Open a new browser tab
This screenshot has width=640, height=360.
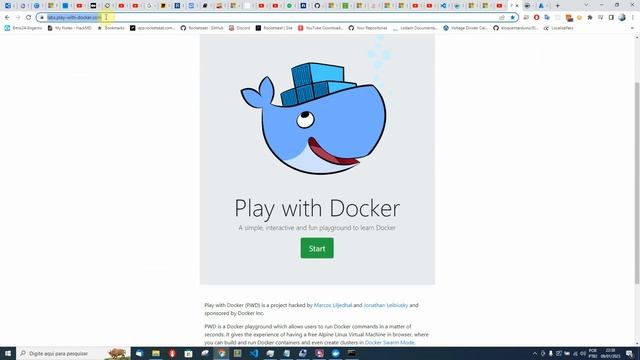click(557, 6)
